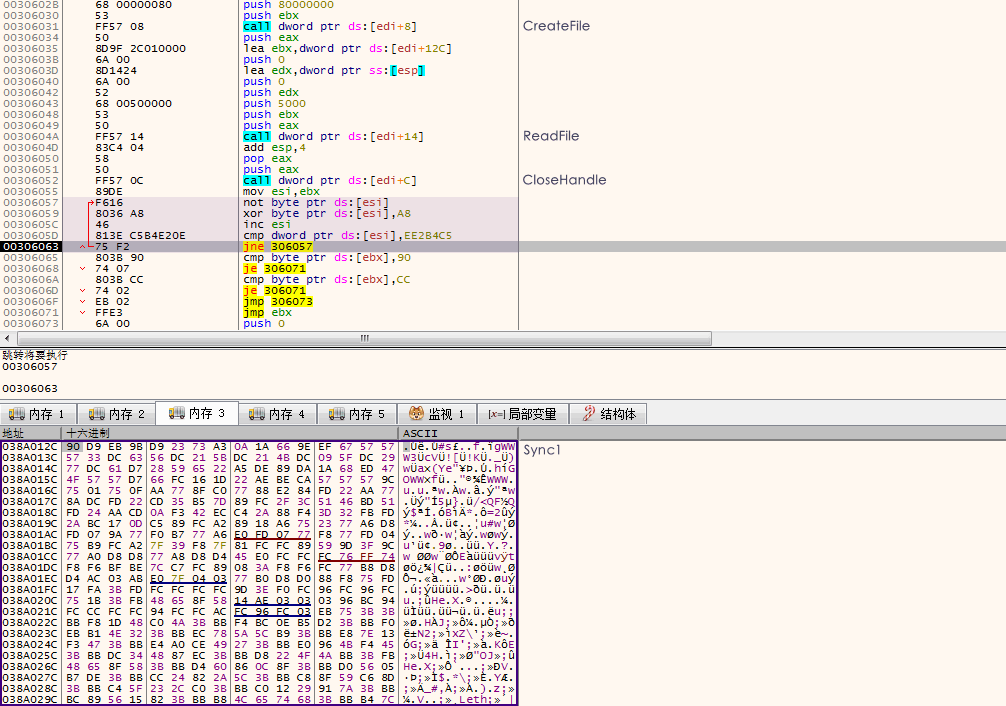Select dump row address 038A020C
The image size is (1006, 706).
point(30,600)
